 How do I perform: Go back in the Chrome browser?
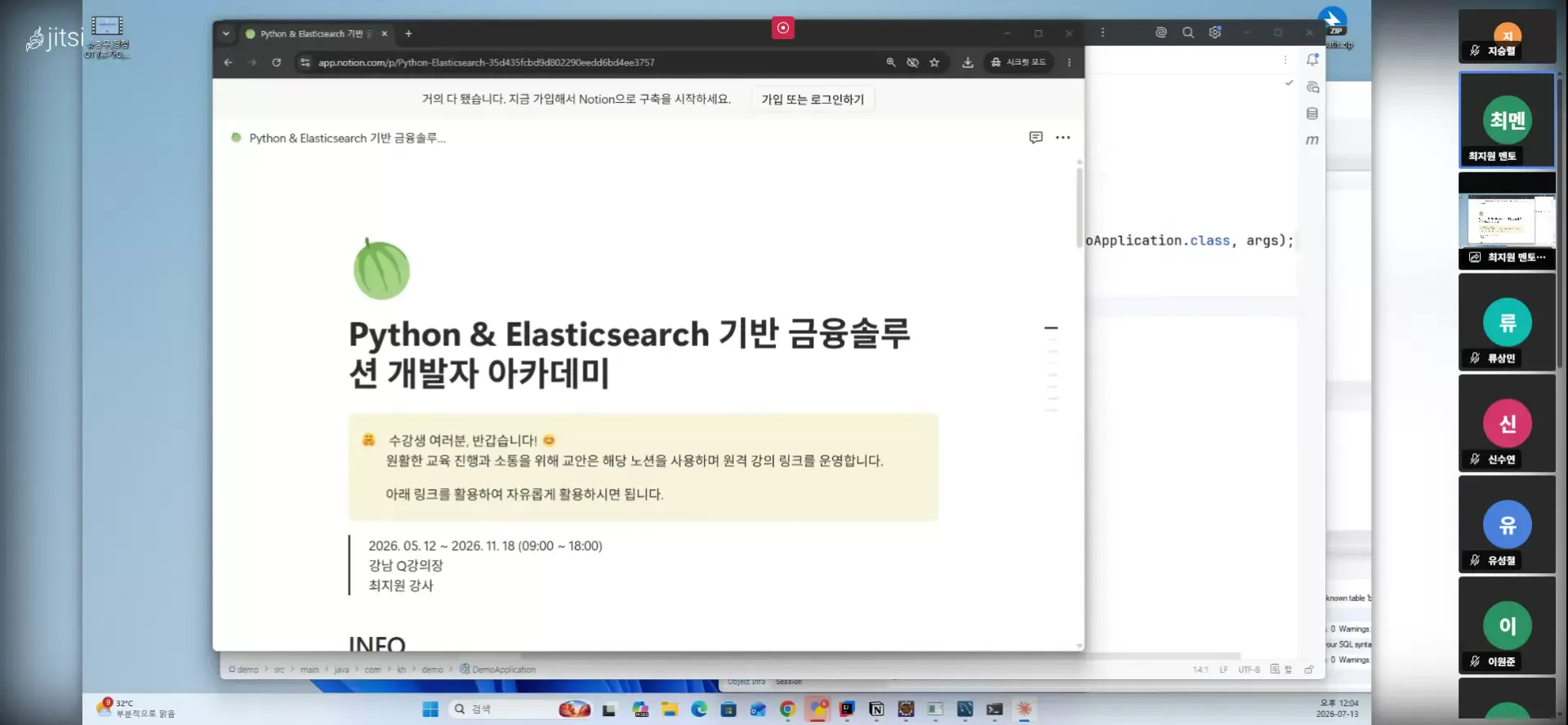click(228, 63)
